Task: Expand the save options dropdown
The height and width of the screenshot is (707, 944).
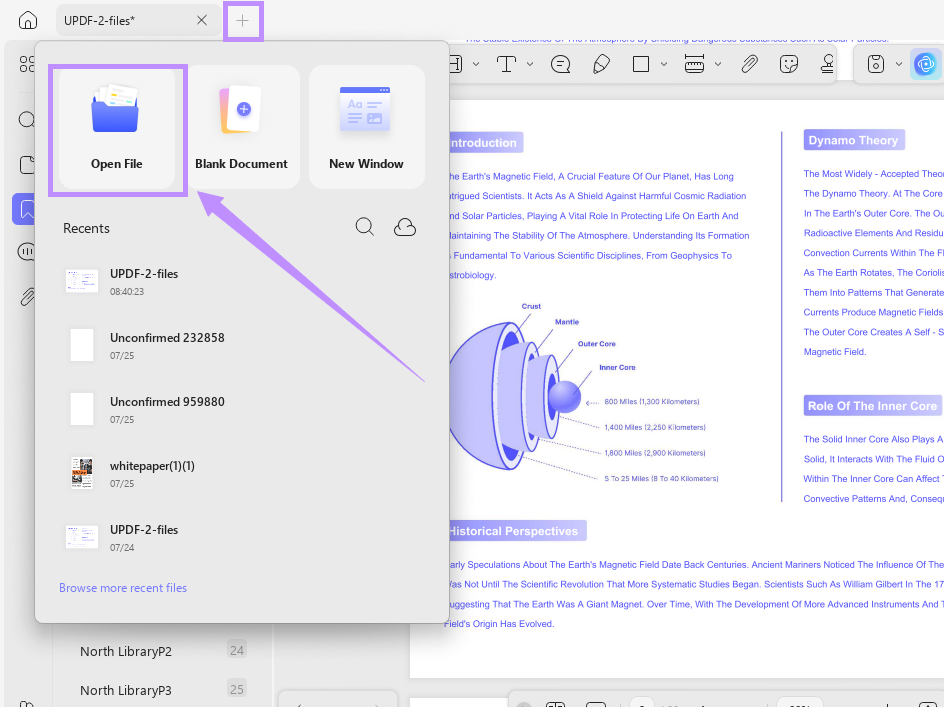Action: [898, 64]
